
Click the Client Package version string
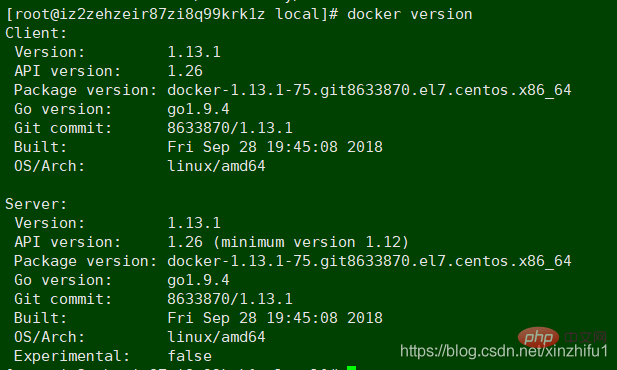coord(369,90)
